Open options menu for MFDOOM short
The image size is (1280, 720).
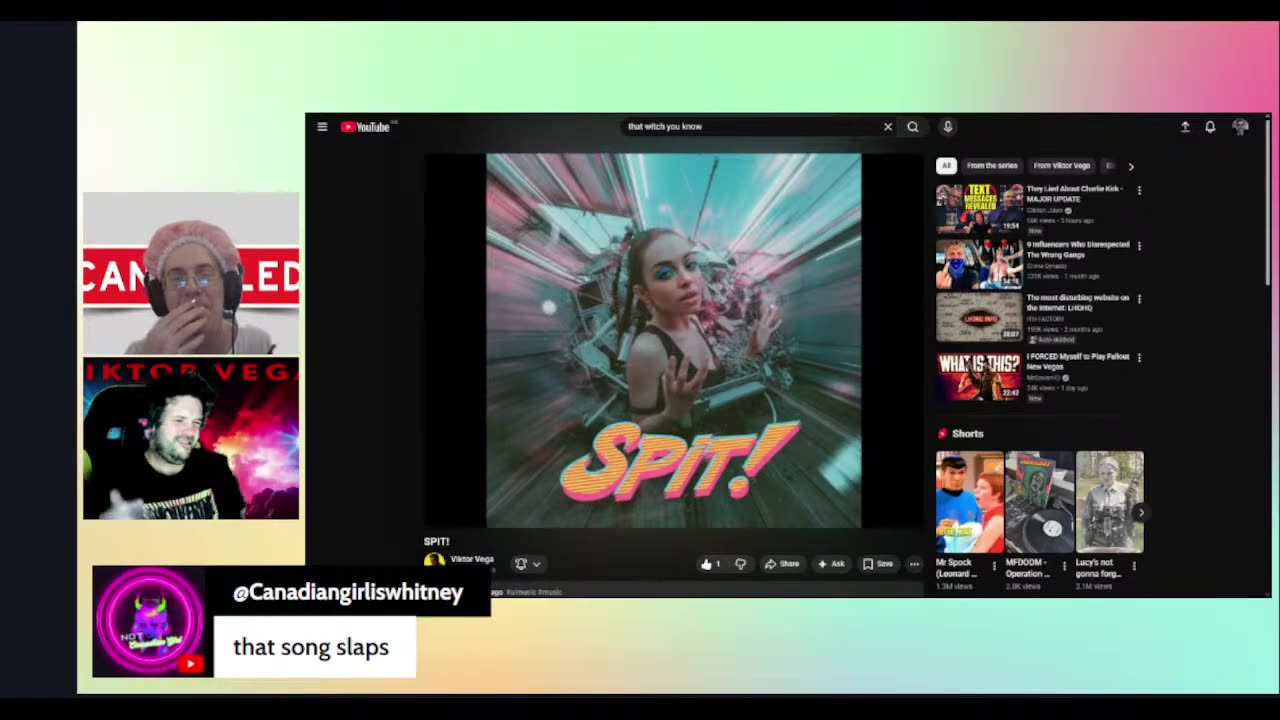1064,566
